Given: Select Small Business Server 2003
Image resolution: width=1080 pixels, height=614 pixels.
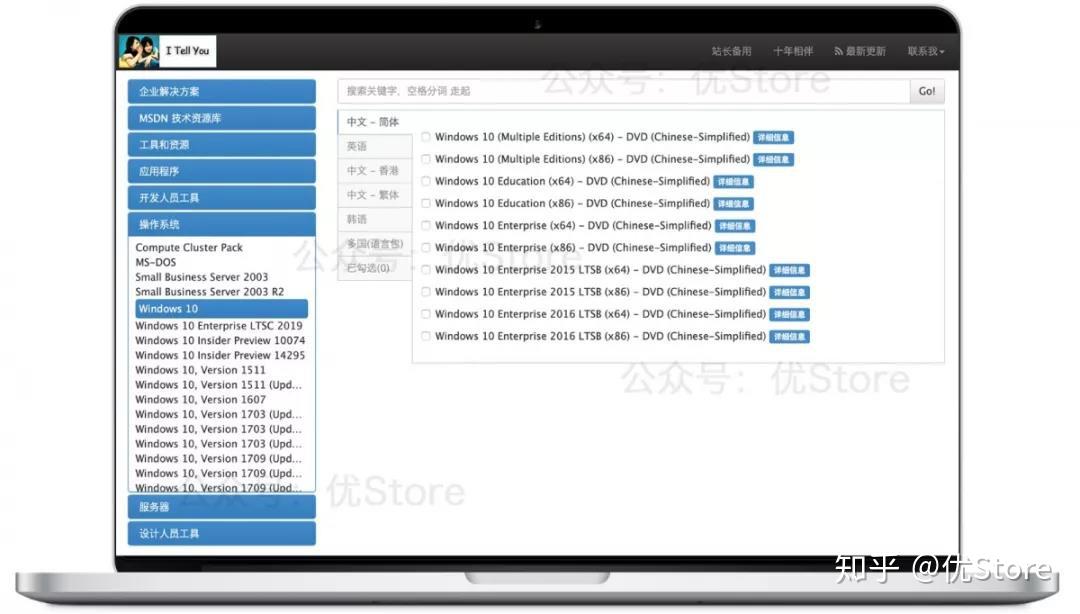Looking at the screenshot, I should (x=201, y=277).
